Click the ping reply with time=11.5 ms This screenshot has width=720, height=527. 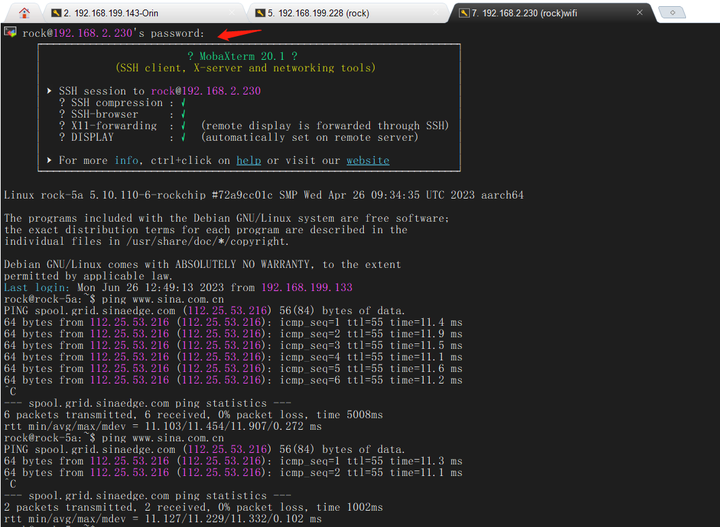(233, 345)
